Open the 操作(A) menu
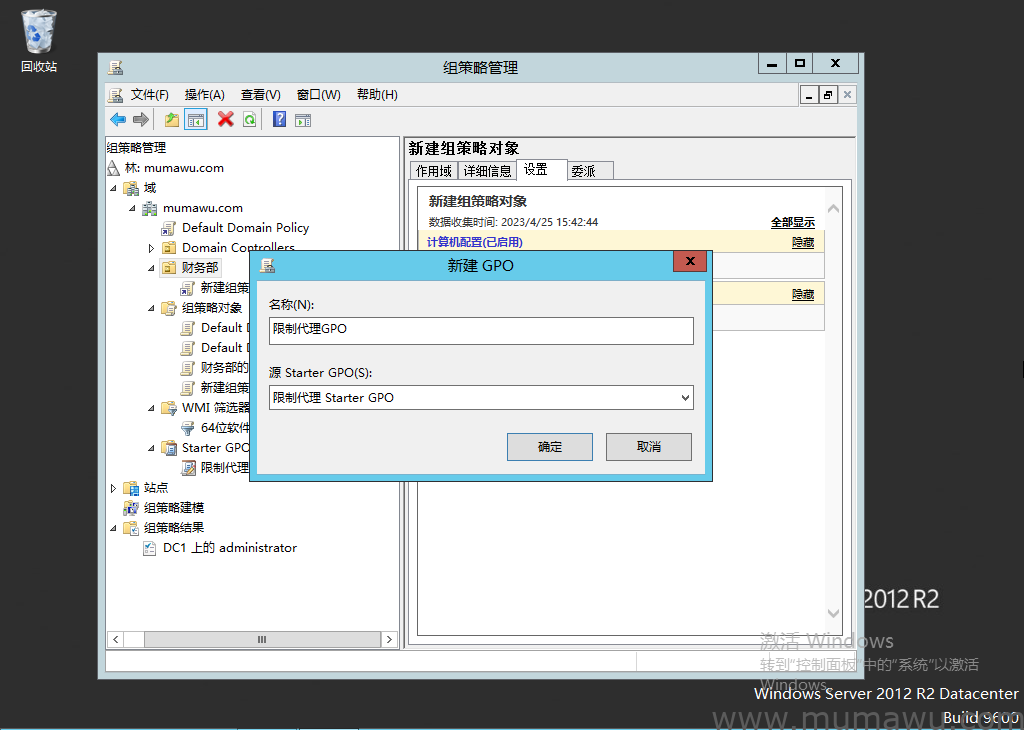 (204, 95)
